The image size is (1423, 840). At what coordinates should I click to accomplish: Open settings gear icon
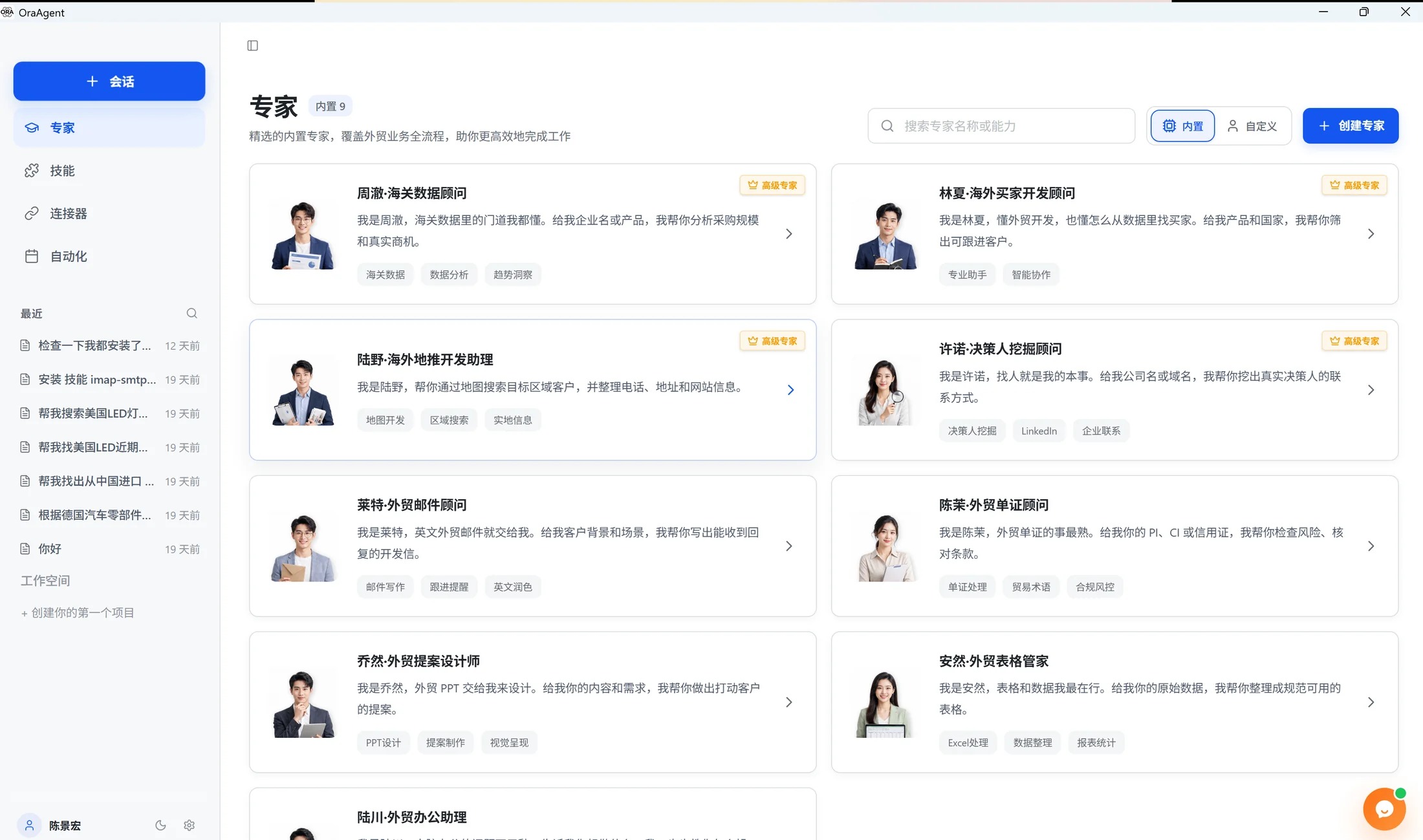(x=190, y=826)
